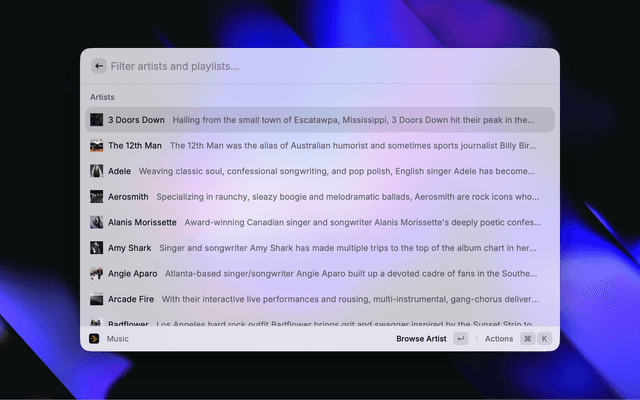The image size is (640, 400).
Task: Click the K shortcut key badge
Action: (x=545, y=339)
